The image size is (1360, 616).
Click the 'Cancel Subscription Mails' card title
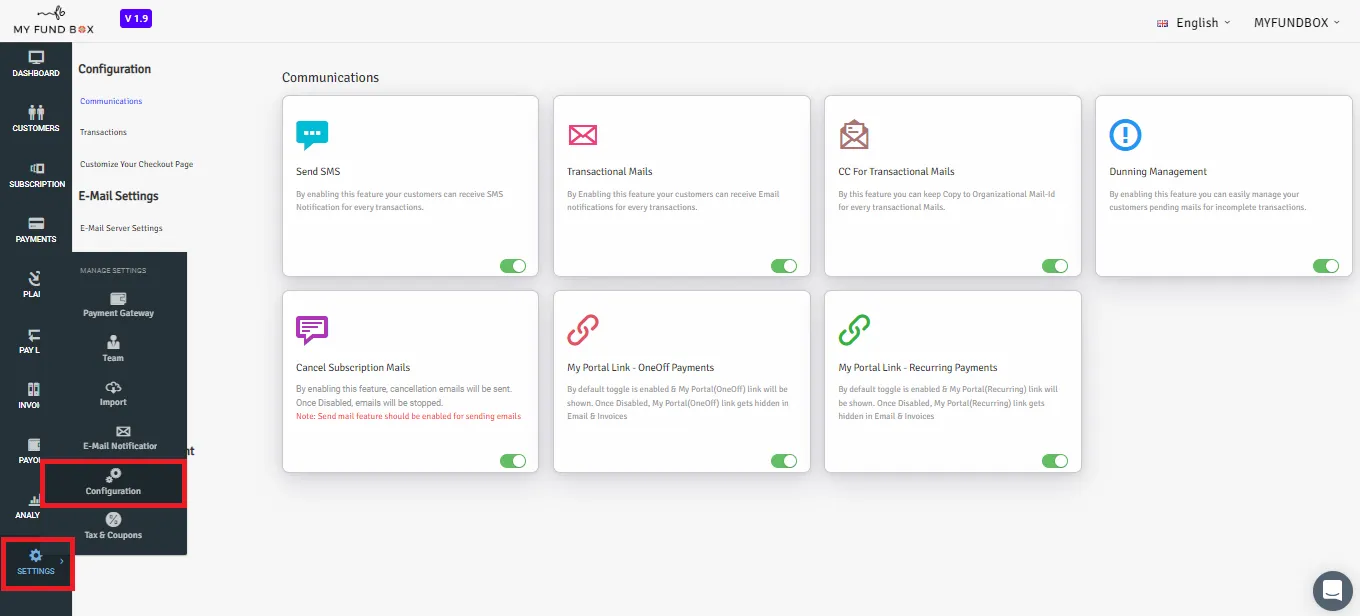pyautogui.click(x=353, y=368)
